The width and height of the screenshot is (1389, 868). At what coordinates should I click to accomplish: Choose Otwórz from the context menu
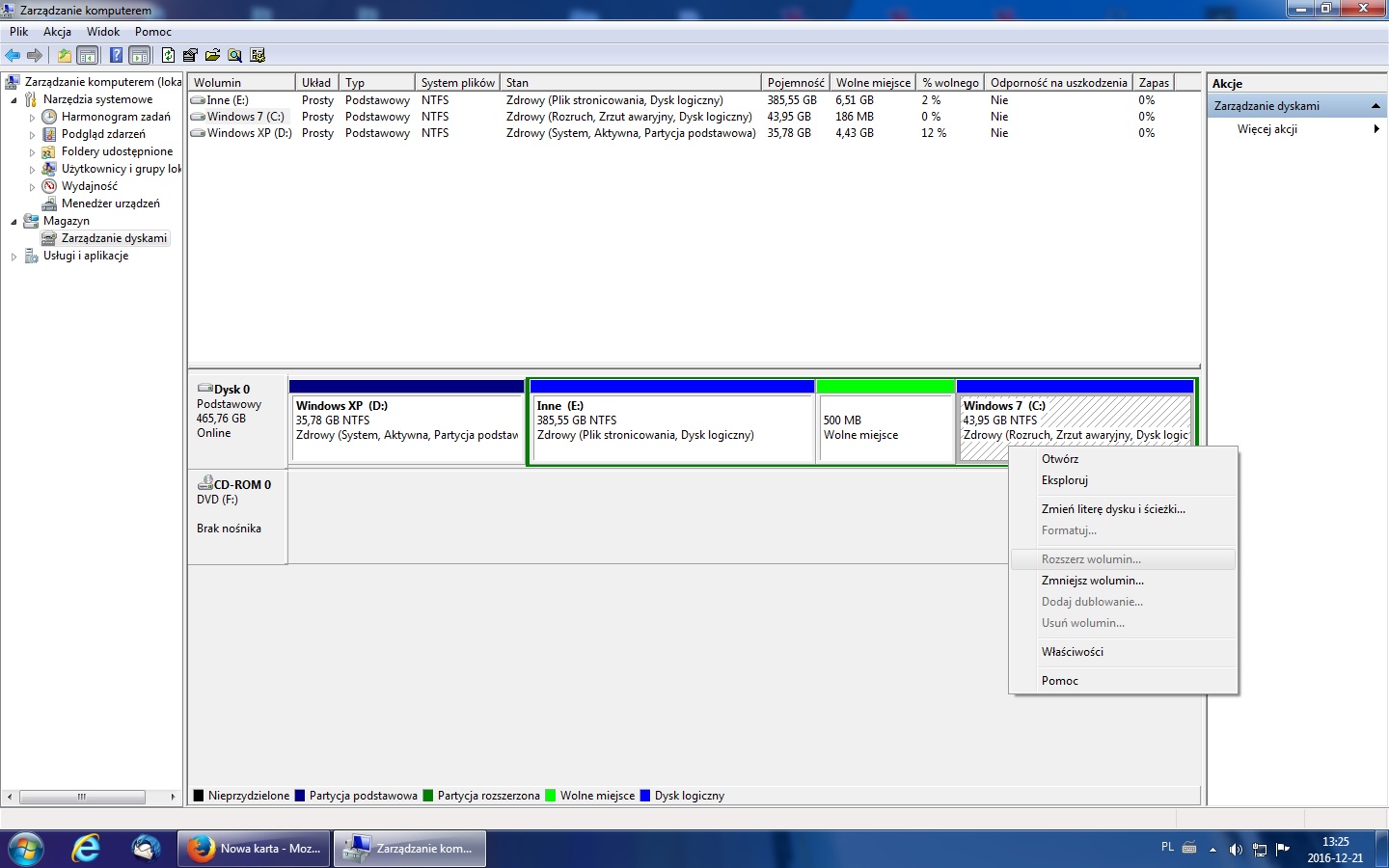(x=1123, y=459)
